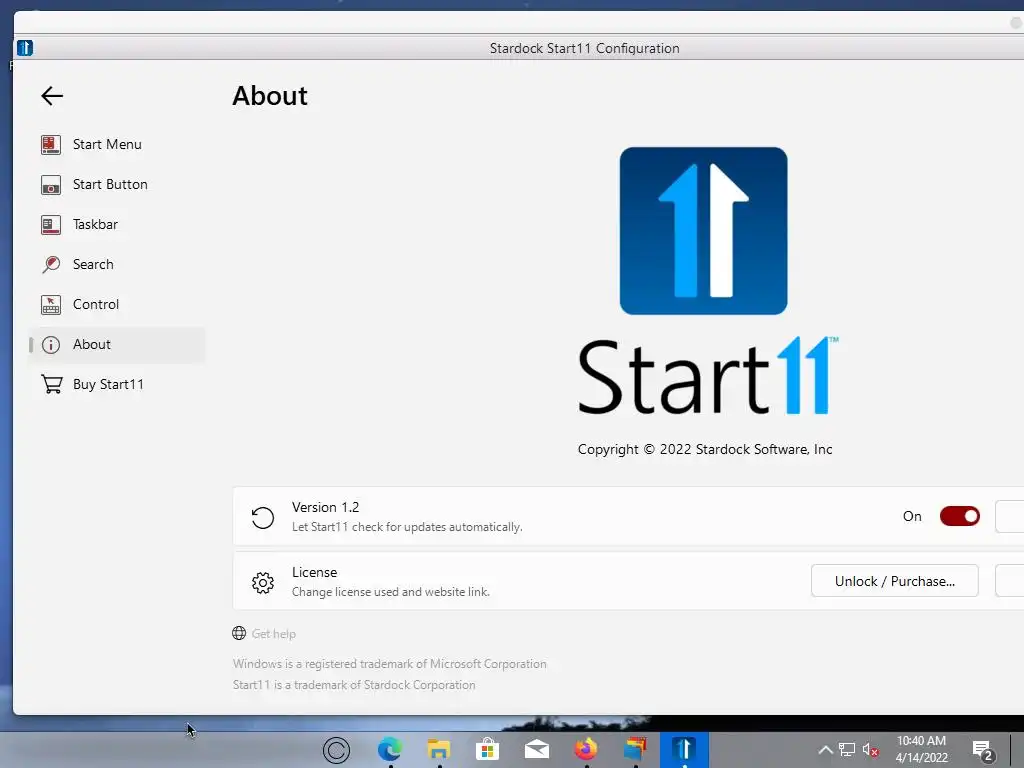Image resolution: width=1024 pixels, height=768 pixels.
Task: Click the Unlock / Purchase... button
Action: point(895,581)
